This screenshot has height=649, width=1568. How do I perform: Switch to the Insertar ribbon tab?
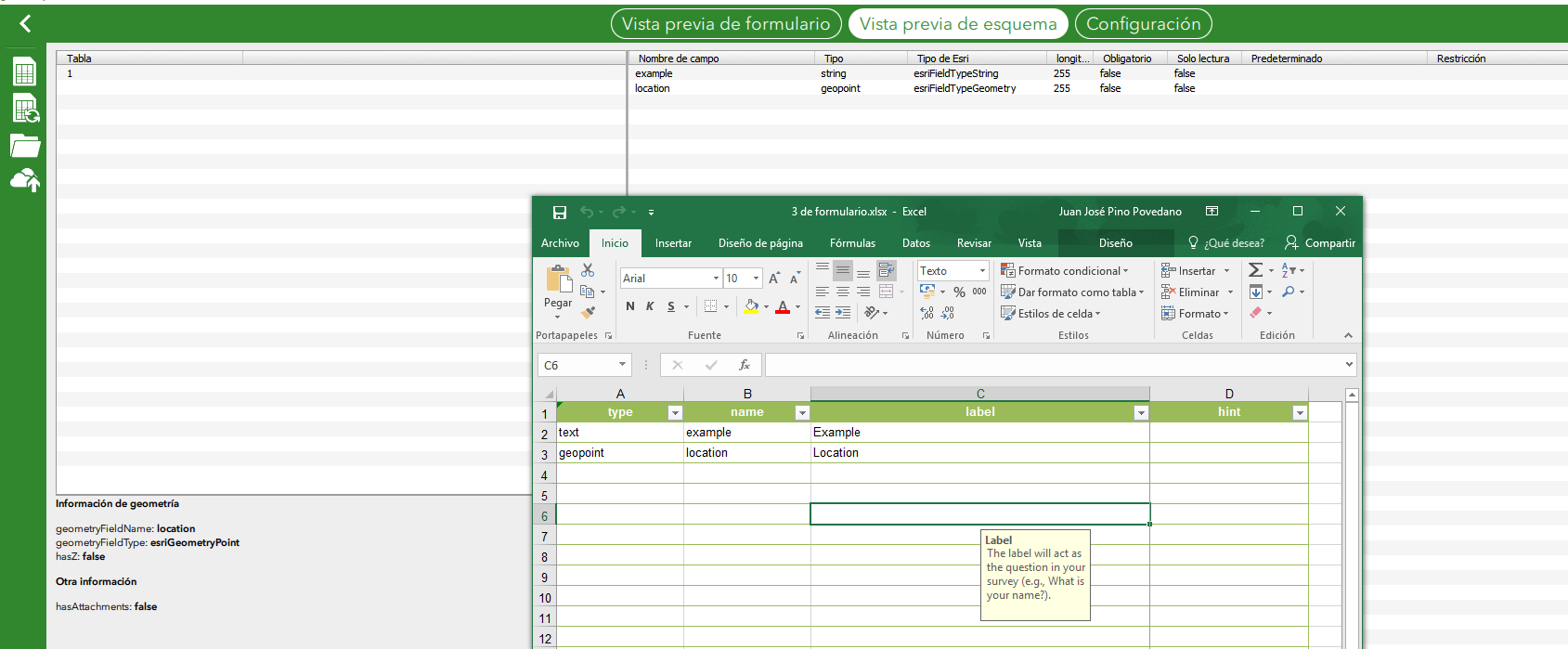click(x=673, y=243)
